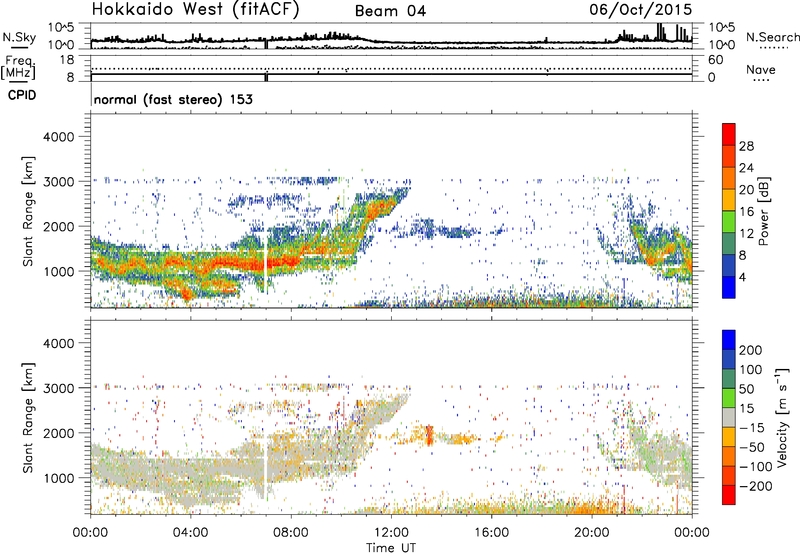
Task: Select the '20:00' time tick label
Action: click(591, 533)
